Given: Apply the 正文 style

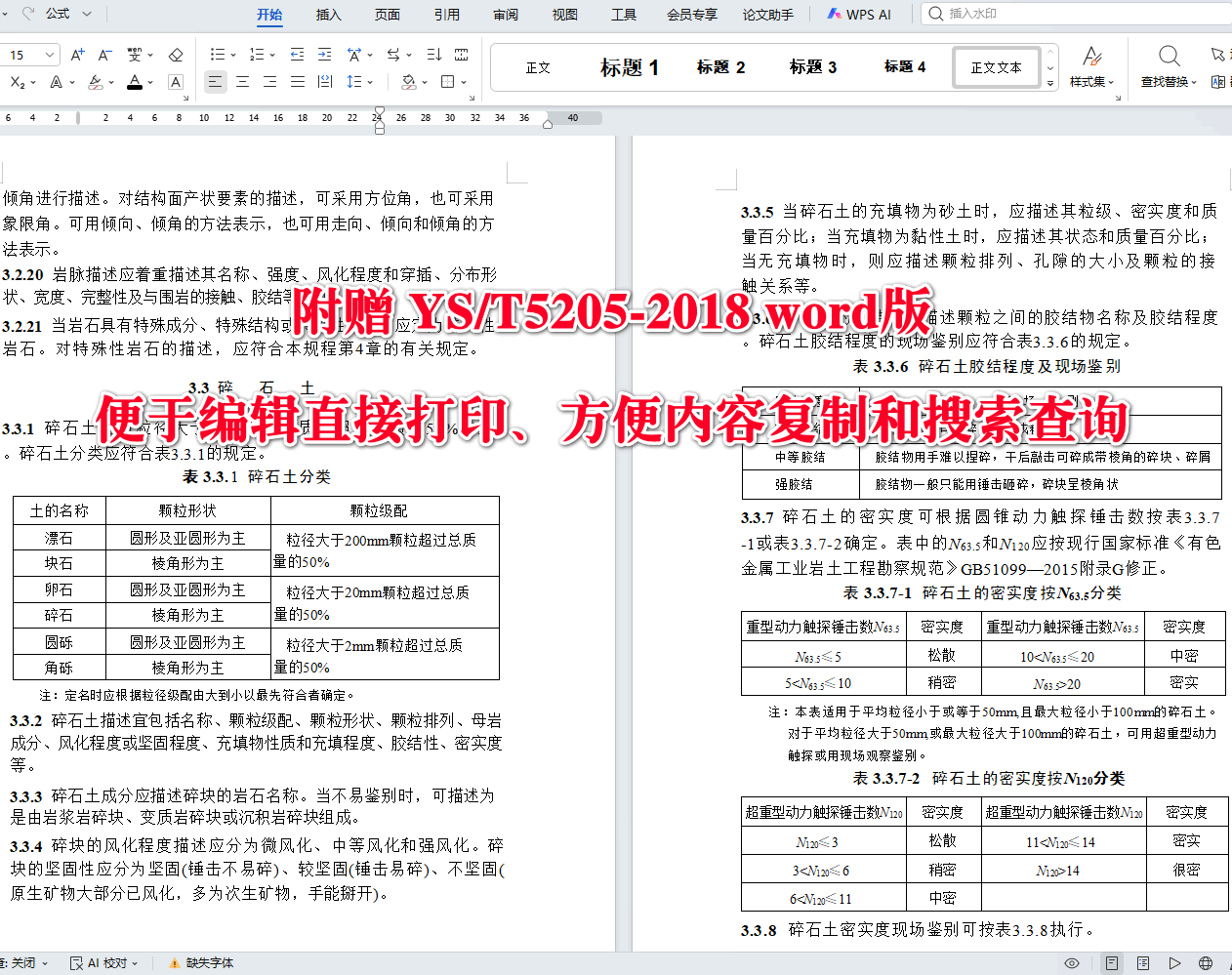Looking at the screenshot, I should pos(538,67).
